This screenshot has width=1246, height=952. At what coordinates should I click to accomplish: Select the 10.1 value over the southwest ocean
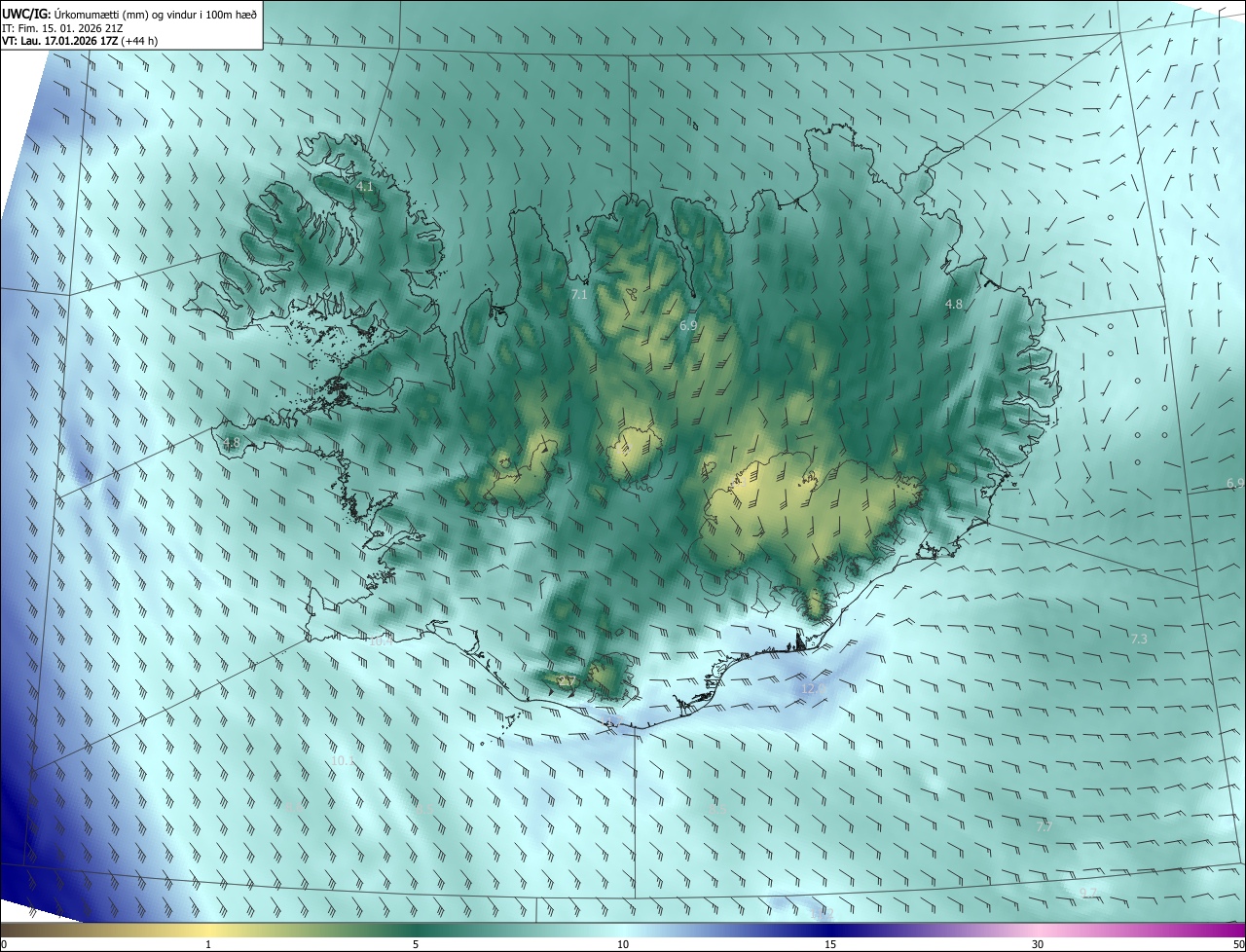tap(344, 761)
